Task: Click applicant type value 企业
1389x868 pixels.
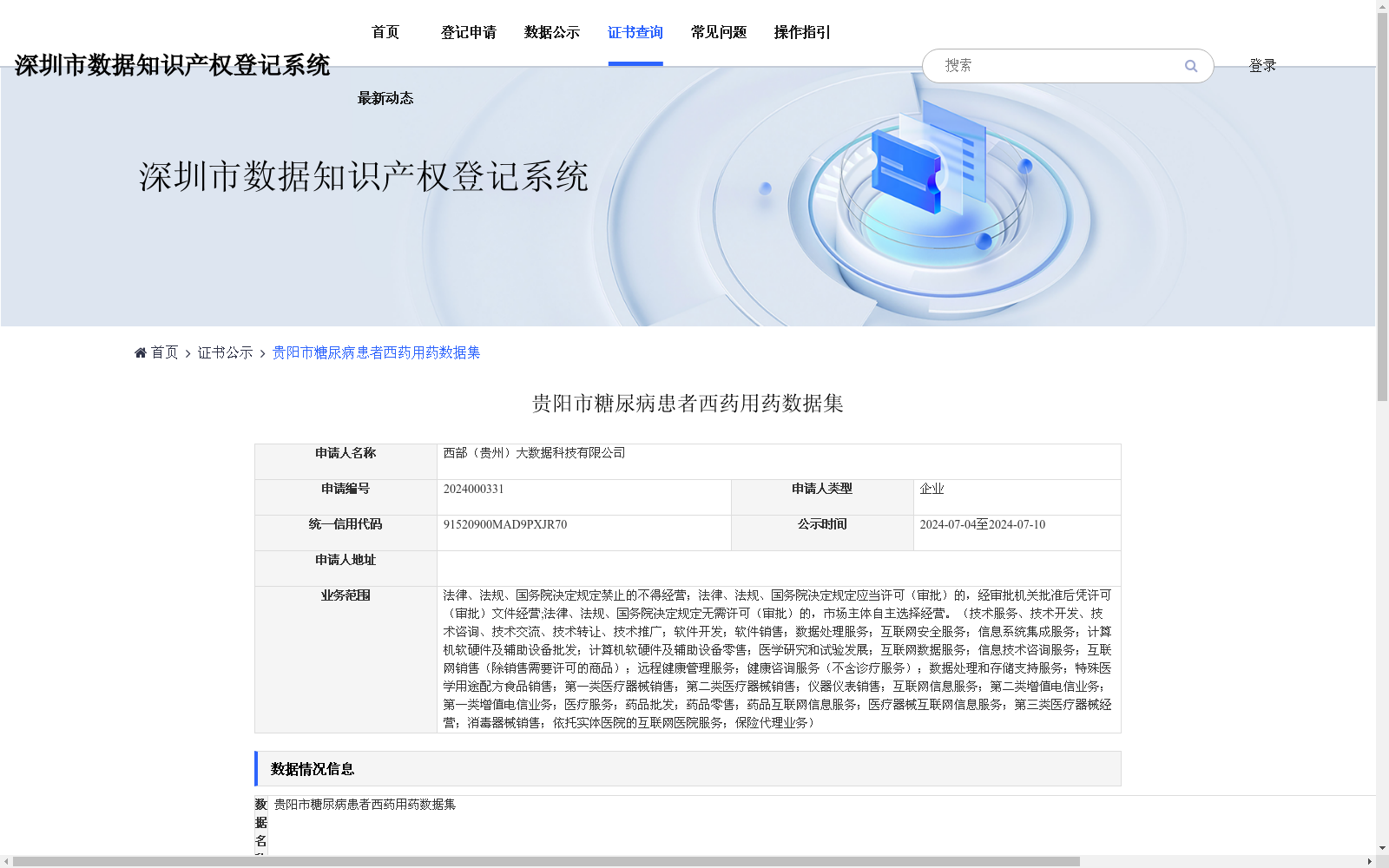Action: [x=931, y=489]
